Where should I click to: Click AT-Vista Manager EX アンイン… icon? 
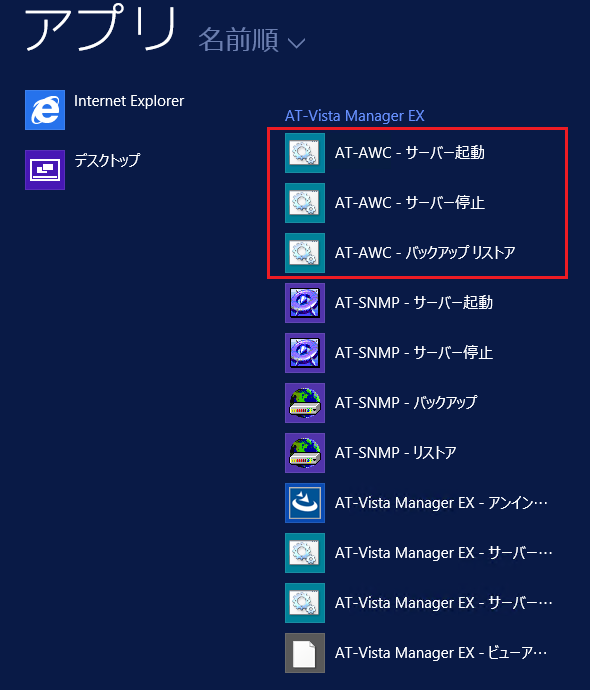coord(305,503)
